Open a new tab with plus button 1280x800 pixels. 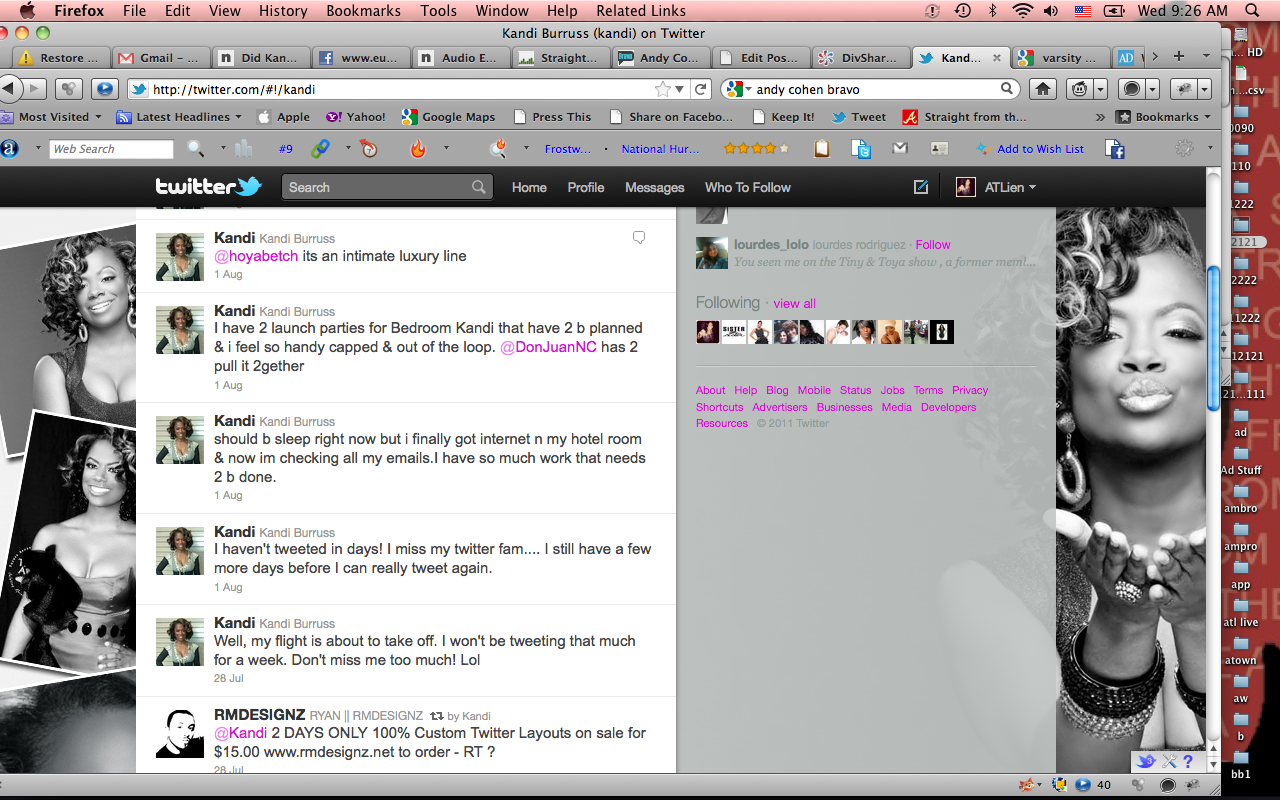(x=1178, y=57)
